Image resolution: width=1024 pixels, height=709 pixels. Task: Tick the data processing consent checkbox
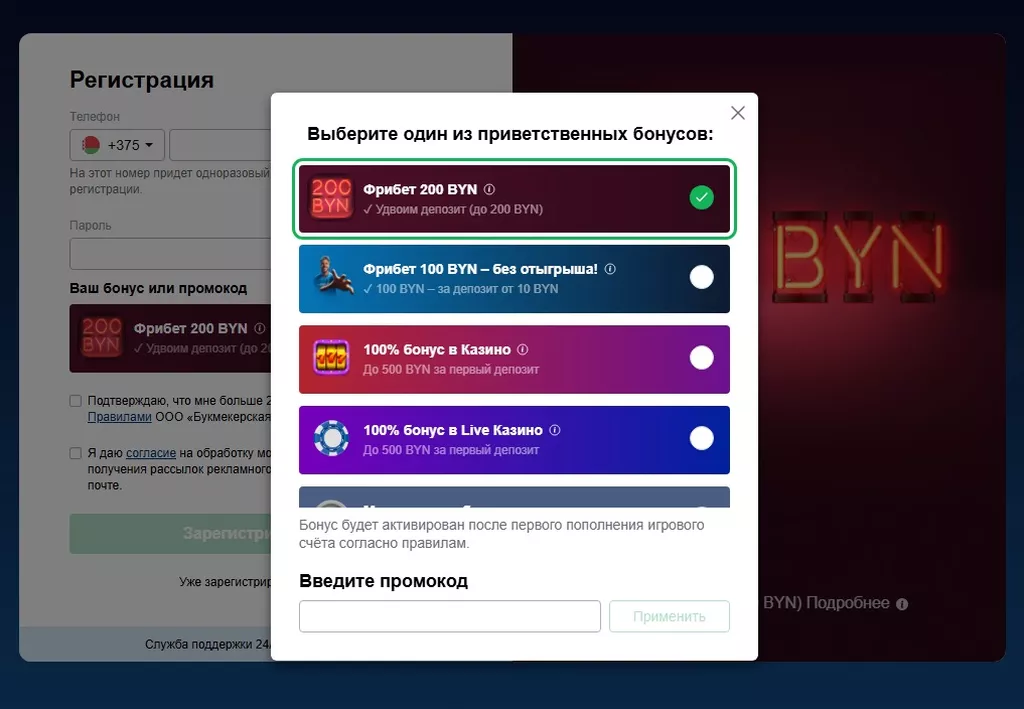point(76,453)
